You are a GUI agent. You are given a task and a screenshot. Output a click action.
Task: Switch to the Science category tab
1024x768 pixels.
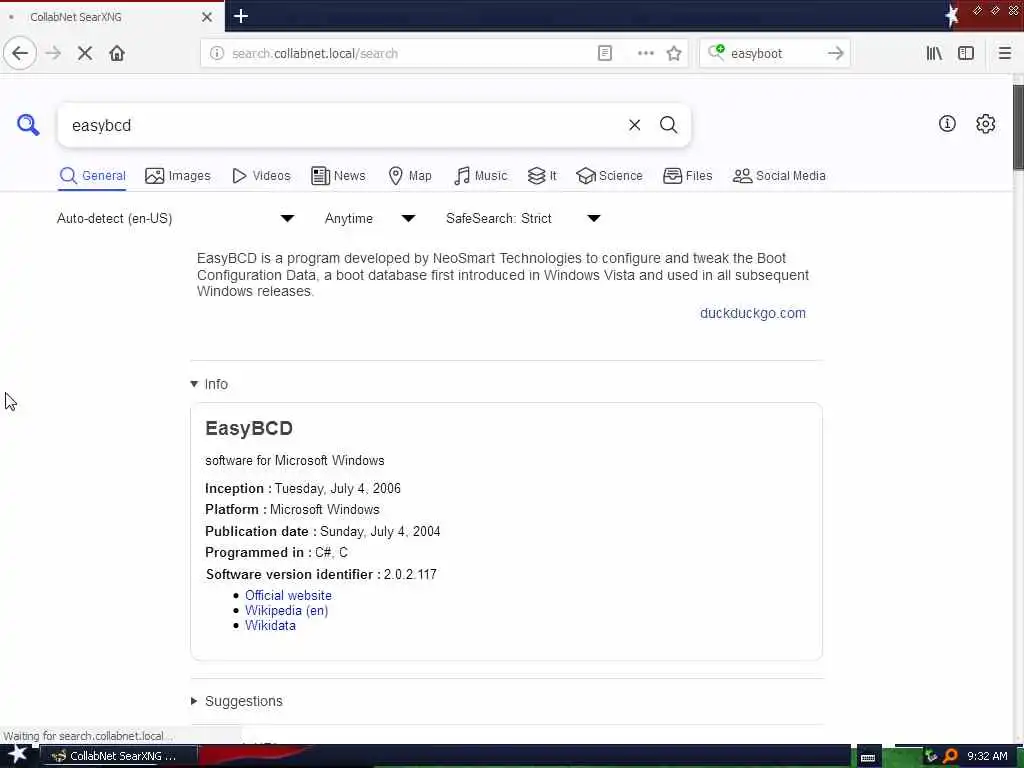pyautogui.click(x=609, y=176)
